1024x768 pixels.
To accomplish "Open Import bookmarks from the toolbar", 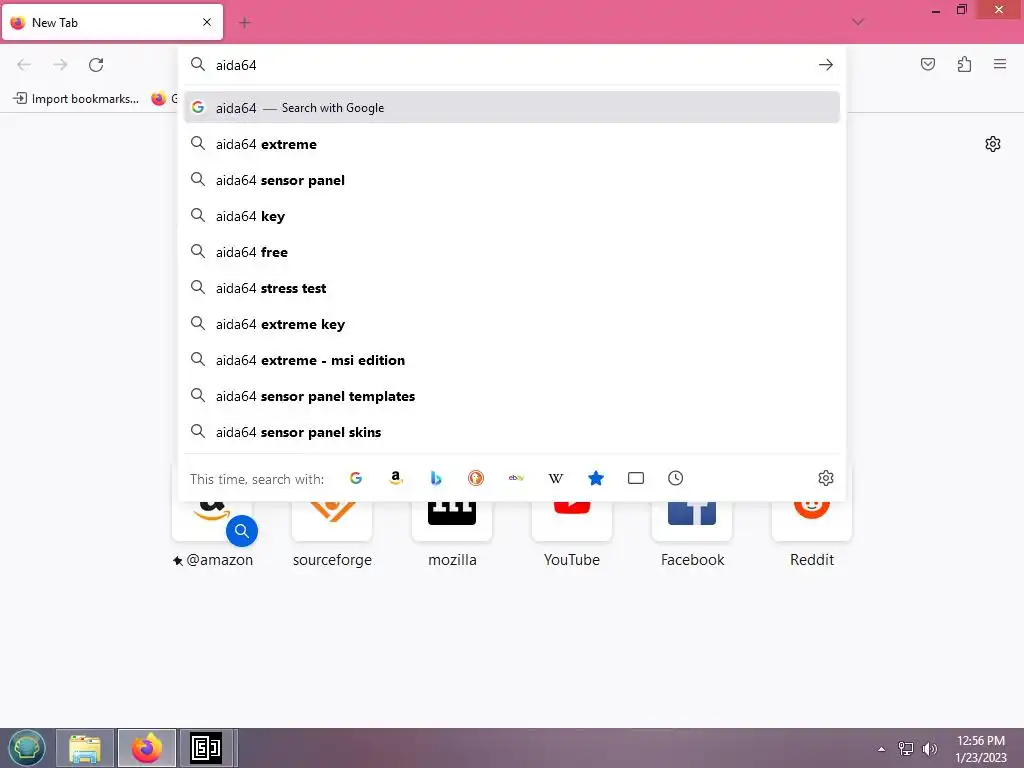I will click(76, 99).
